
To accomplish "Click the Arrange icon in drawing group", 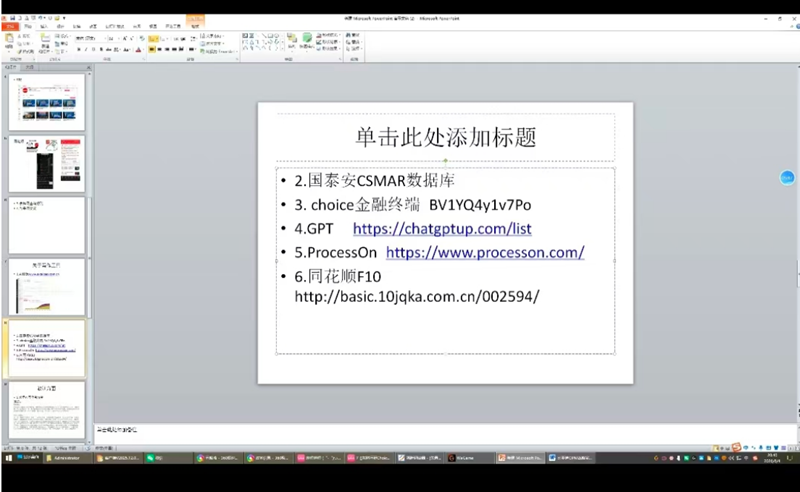I will point(291,39).
